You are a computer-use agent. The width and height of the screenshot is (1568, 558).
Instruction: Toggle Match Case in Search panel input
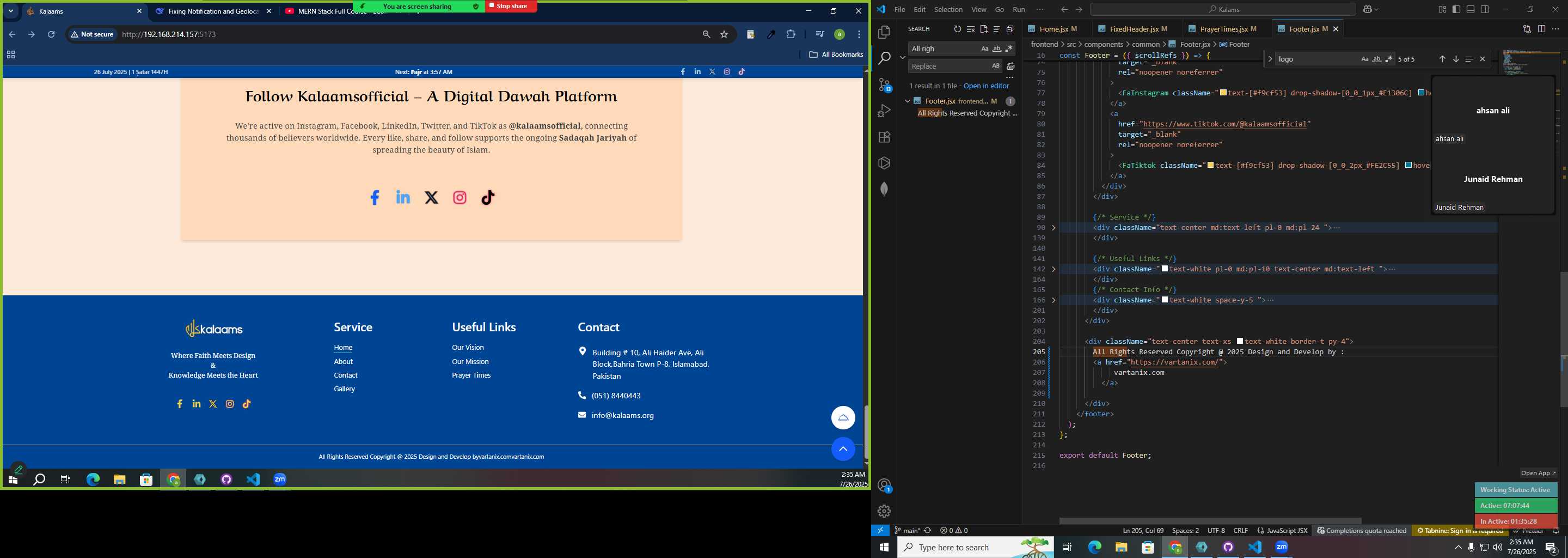[x=985, y=48]
